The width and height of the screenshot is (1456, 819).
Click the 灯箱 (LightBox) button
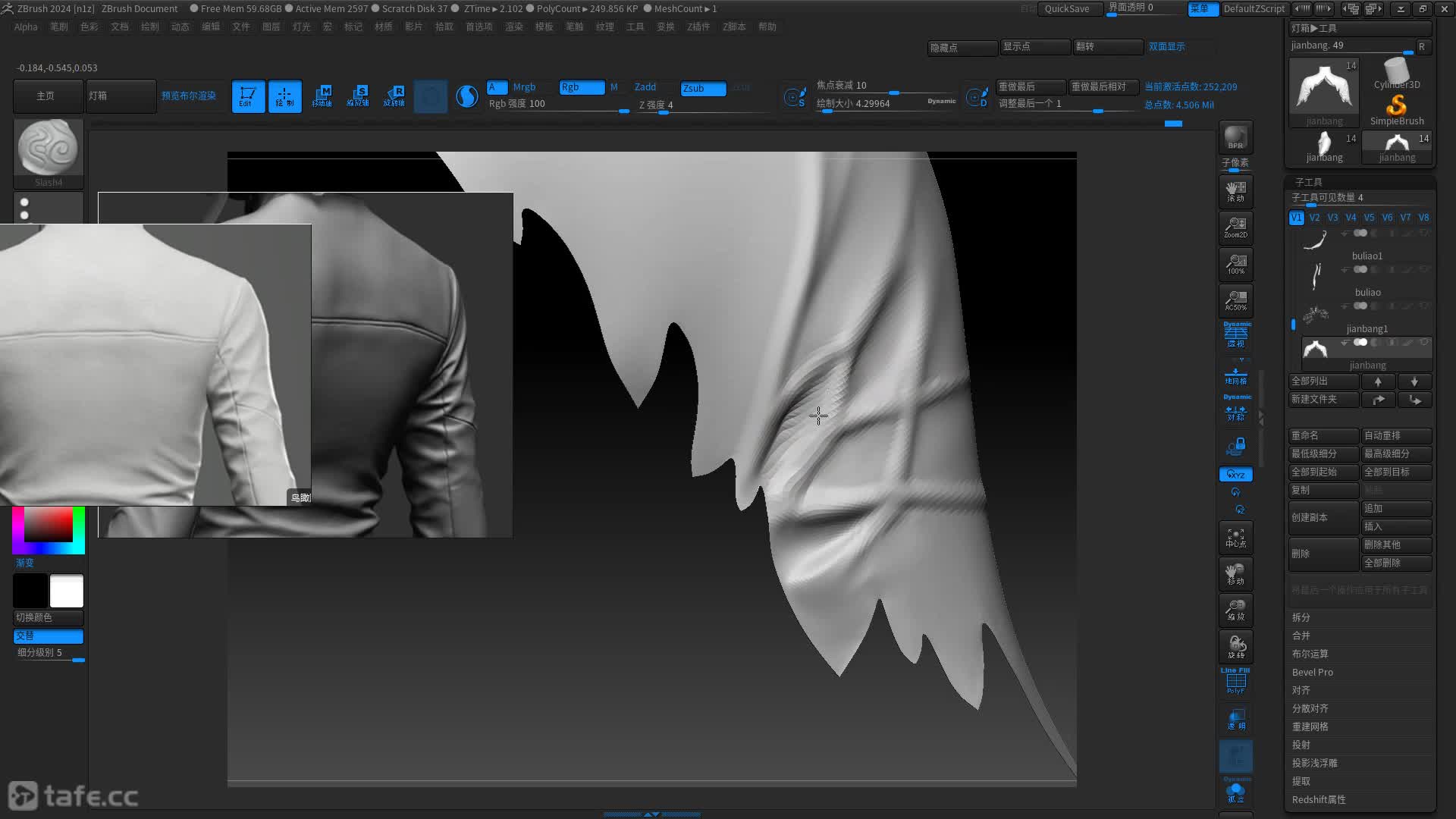click(x=121, y=96)
